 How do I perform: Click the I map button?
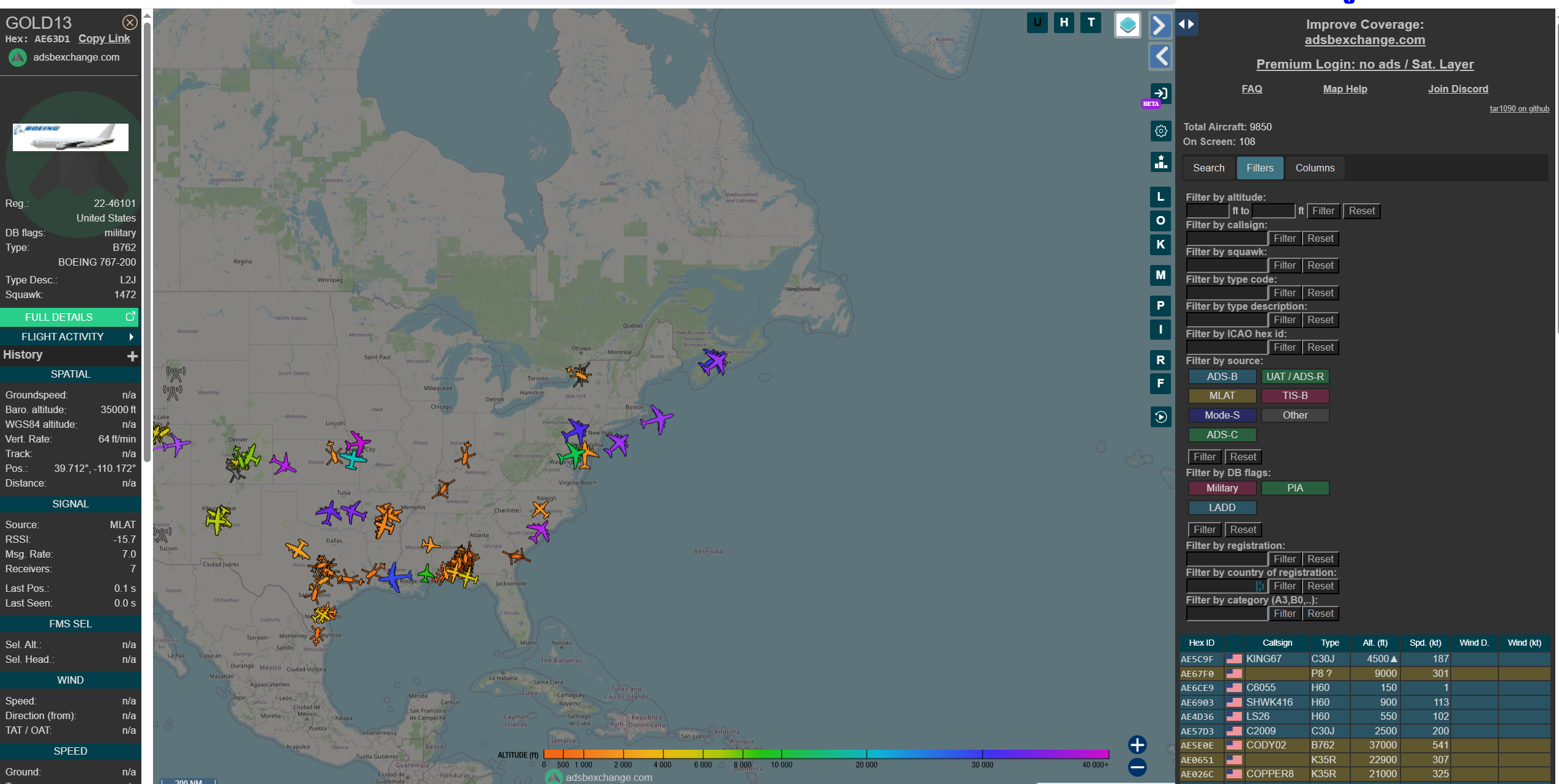tap(1161, 330)
